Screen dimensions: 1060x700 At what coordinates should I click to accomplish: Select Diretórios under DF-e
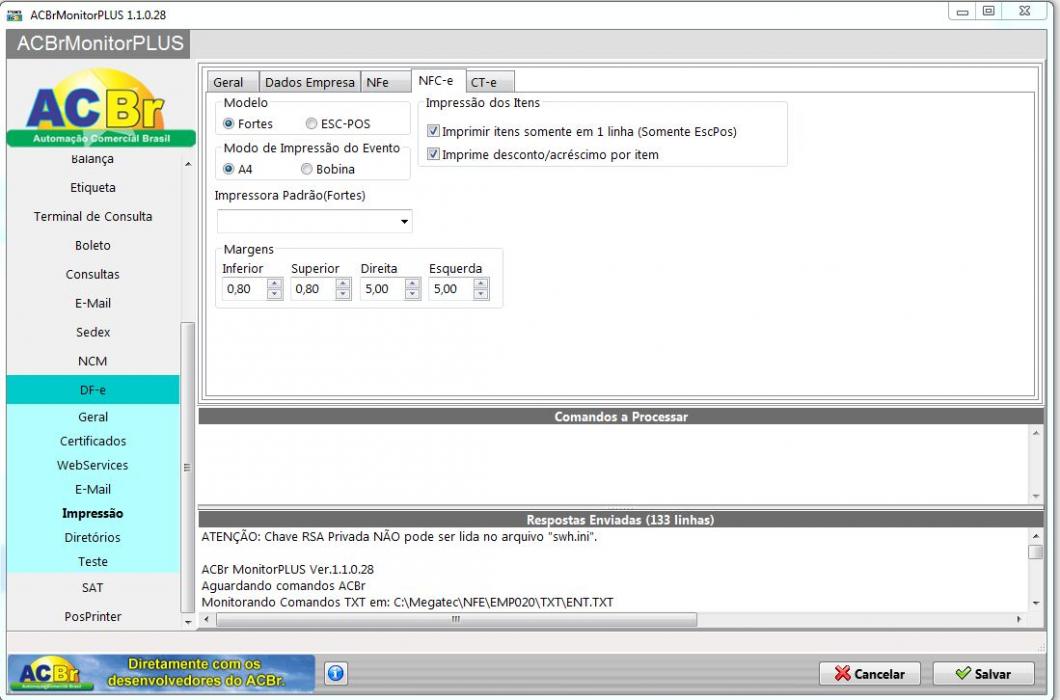[93, 537]
